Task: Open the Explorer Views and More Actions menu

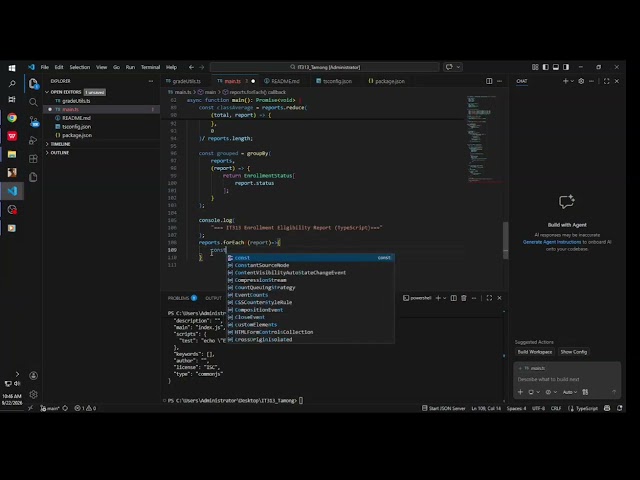Action: 151,81
